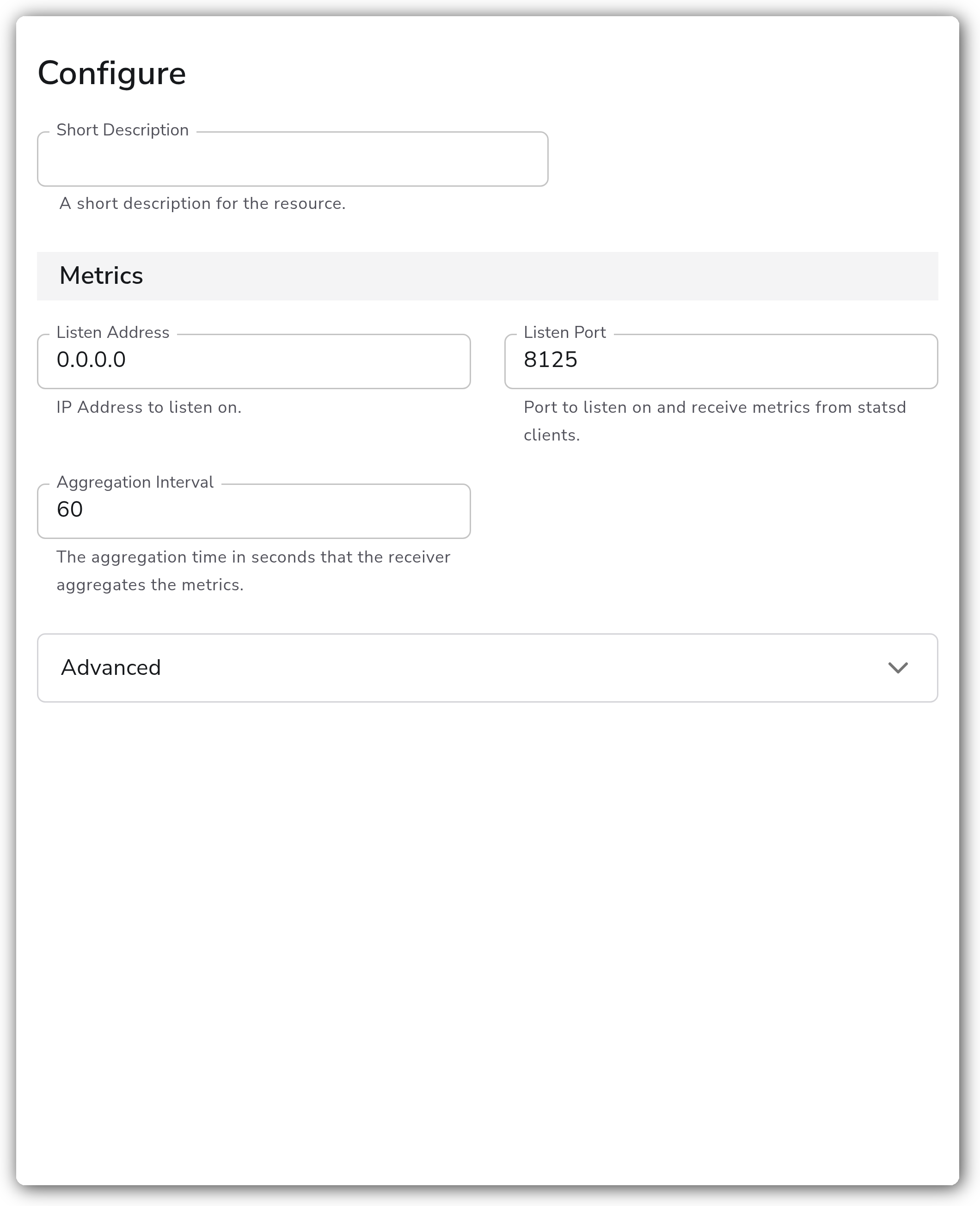Focus the Listen Address field
The image size is (980, 1206).
point(254,361)
